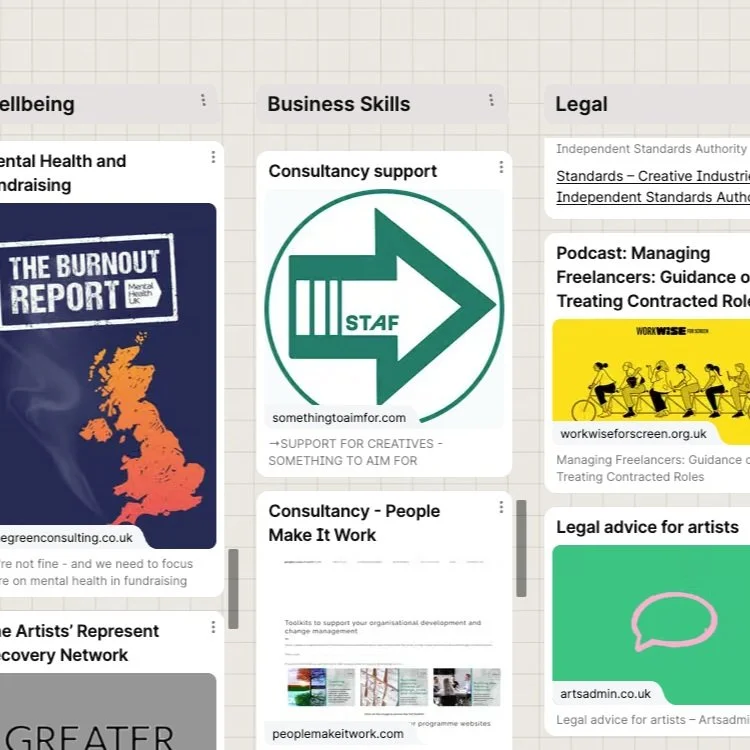750x750 pixels.
Task: Click the Consultancy - People Make It Work title
Action: tap(354, 523)
